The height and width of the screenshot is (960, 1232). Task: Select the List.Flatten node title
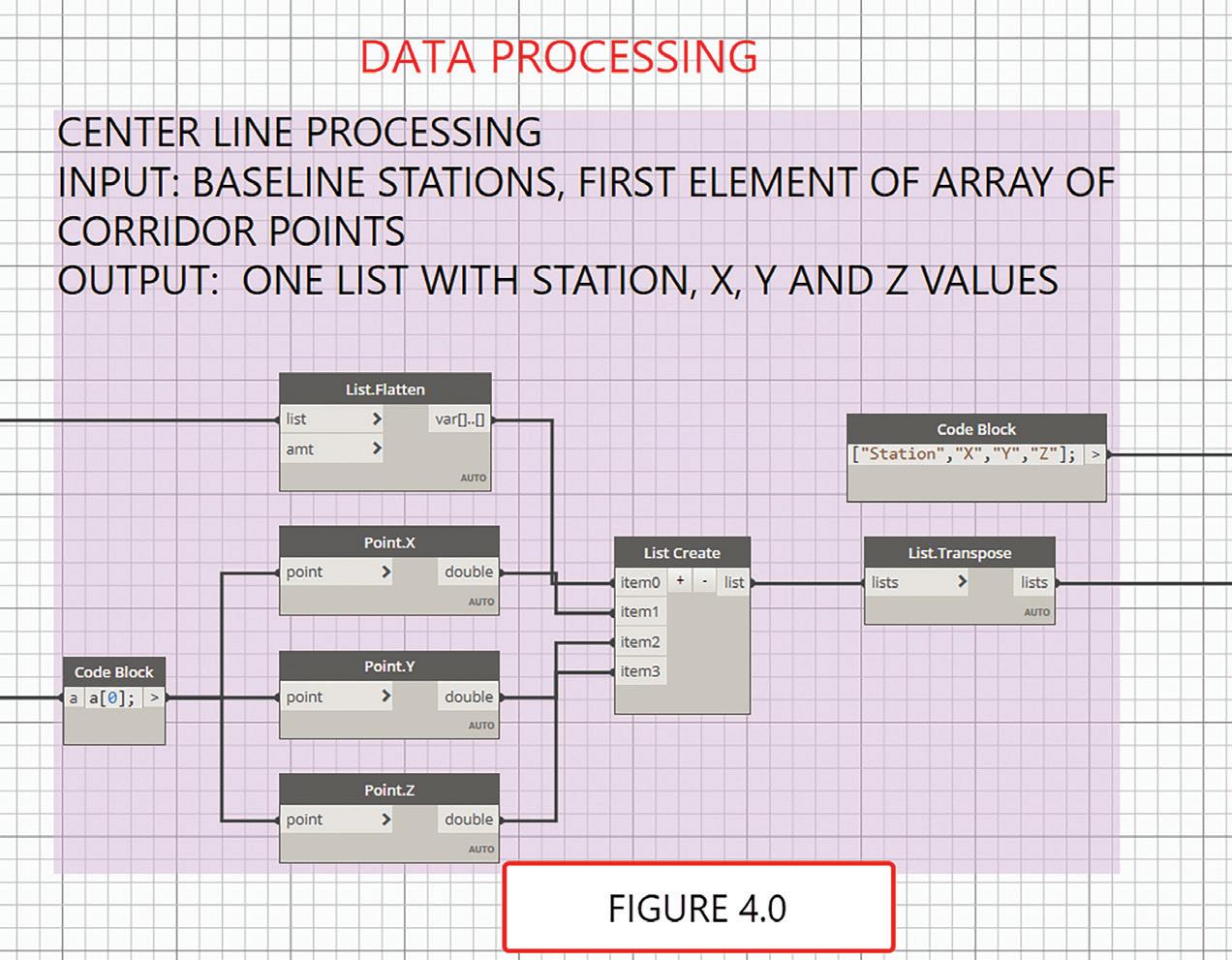point(385,389)
